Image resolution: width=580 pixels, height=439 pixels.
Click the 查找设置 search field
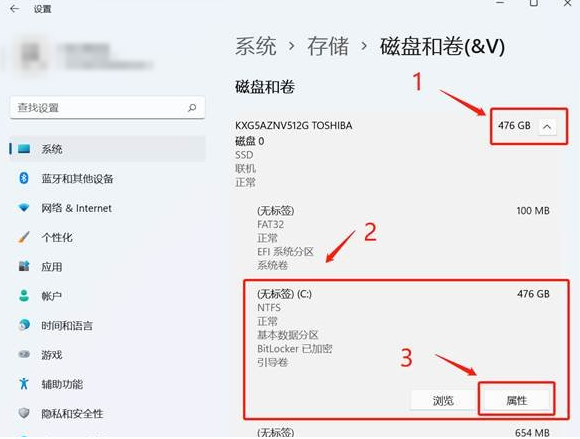pyautogui.click(x=107, y=108)
